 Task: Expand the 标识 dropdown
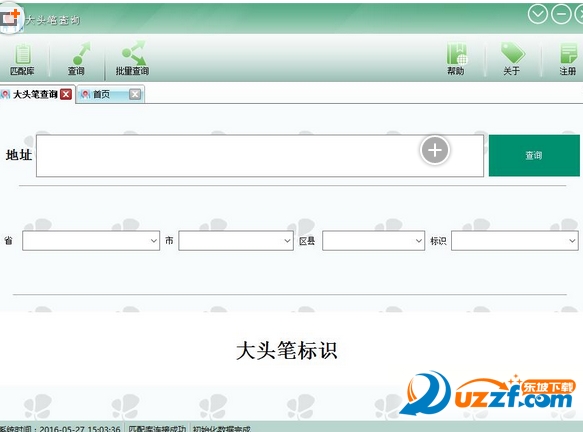[515, 241]
